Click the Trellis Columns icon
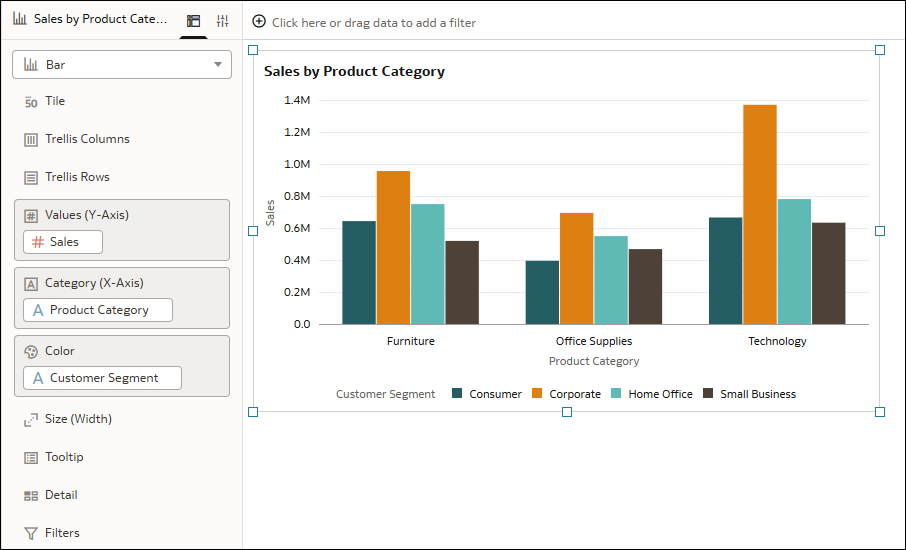The height and width of the screenshot is (550, 906). 31,140
